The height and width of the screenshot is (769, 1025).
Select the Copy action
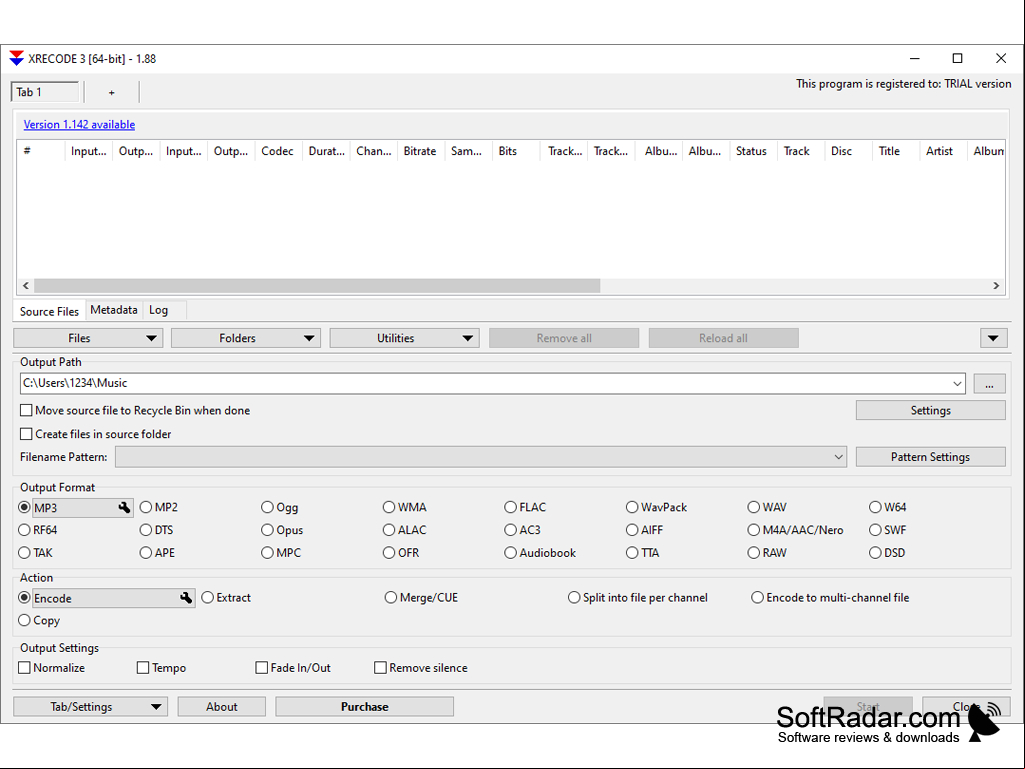24,620
